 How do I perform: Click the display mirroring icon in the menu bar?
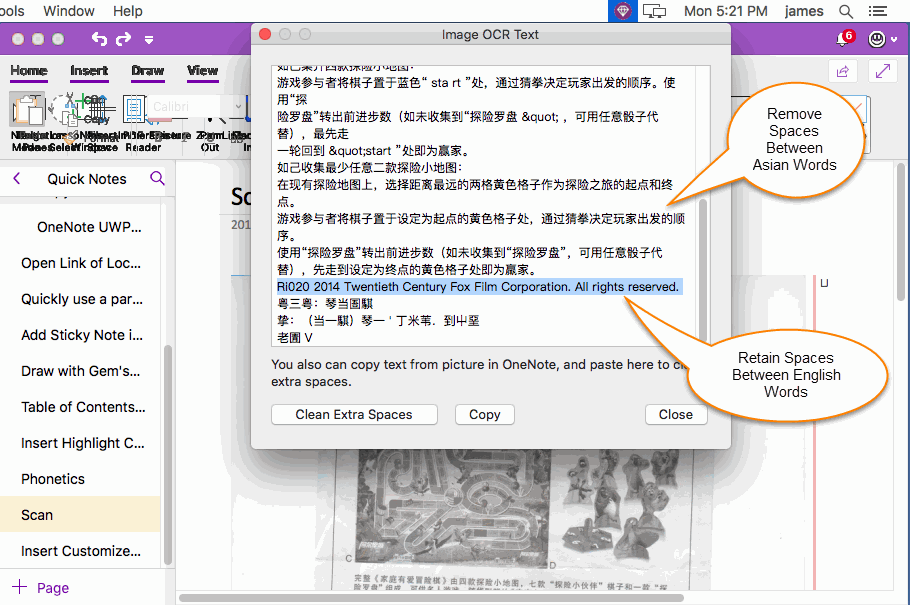click(654, 11)
